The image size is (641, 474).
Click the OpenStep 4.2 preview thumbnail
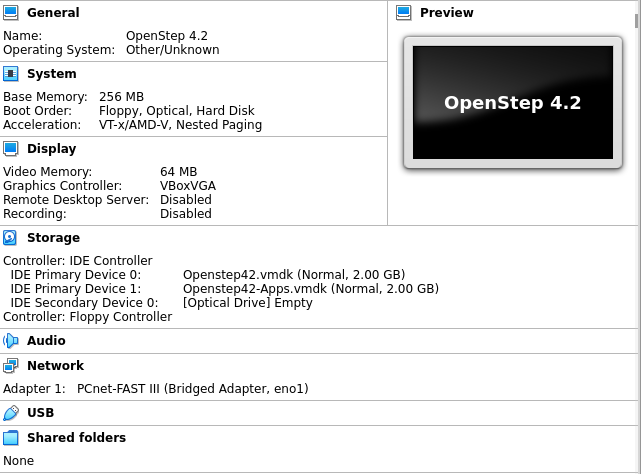(512, 103)
